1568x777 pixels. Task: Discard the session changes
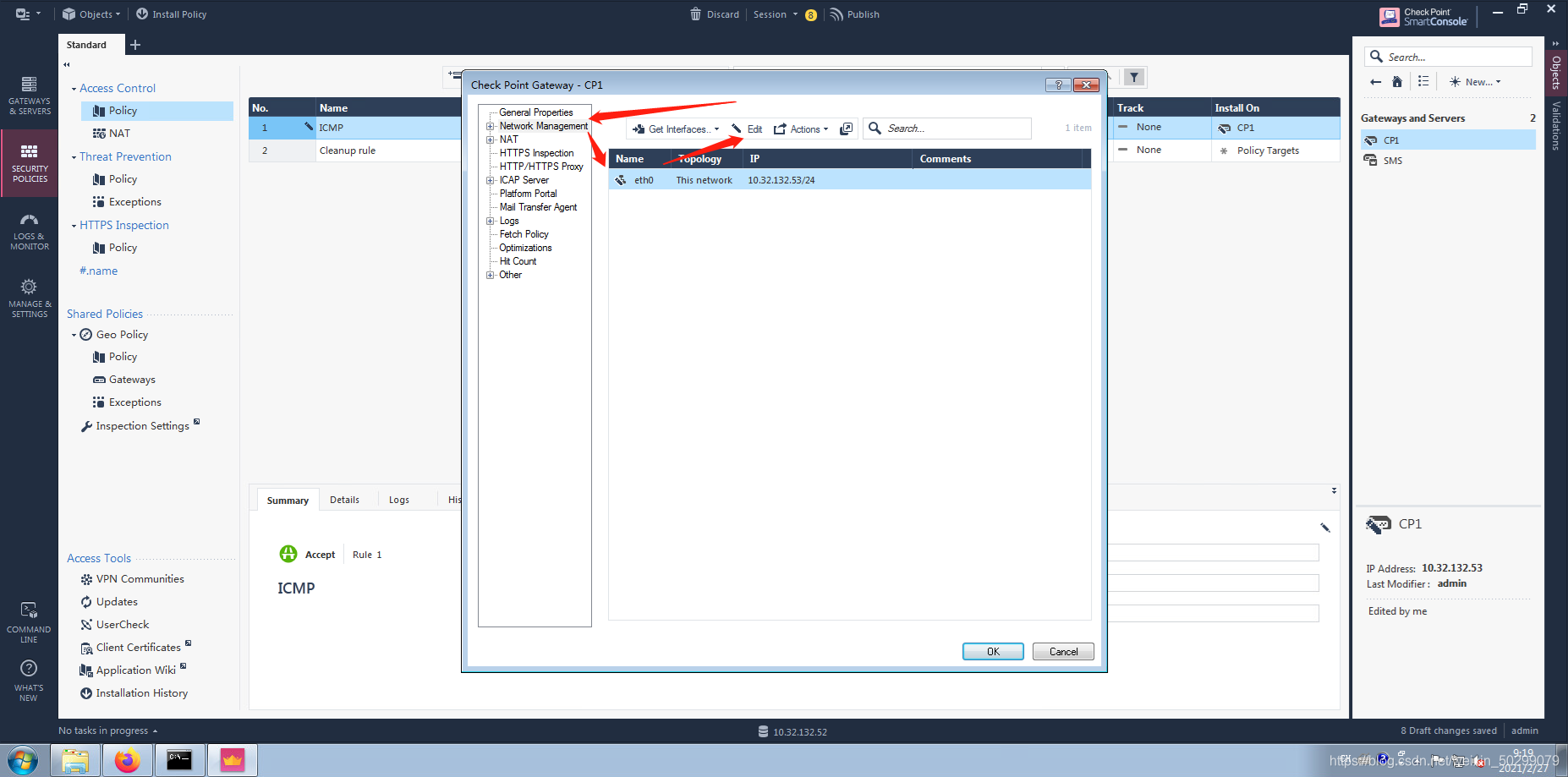715,14
